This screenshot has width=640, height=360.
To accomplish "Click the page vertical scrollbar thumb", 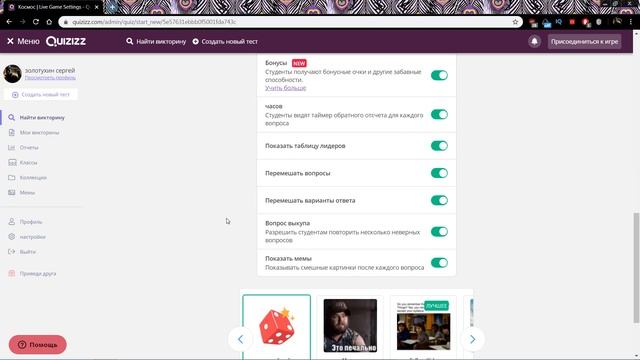I will (636, 267).
